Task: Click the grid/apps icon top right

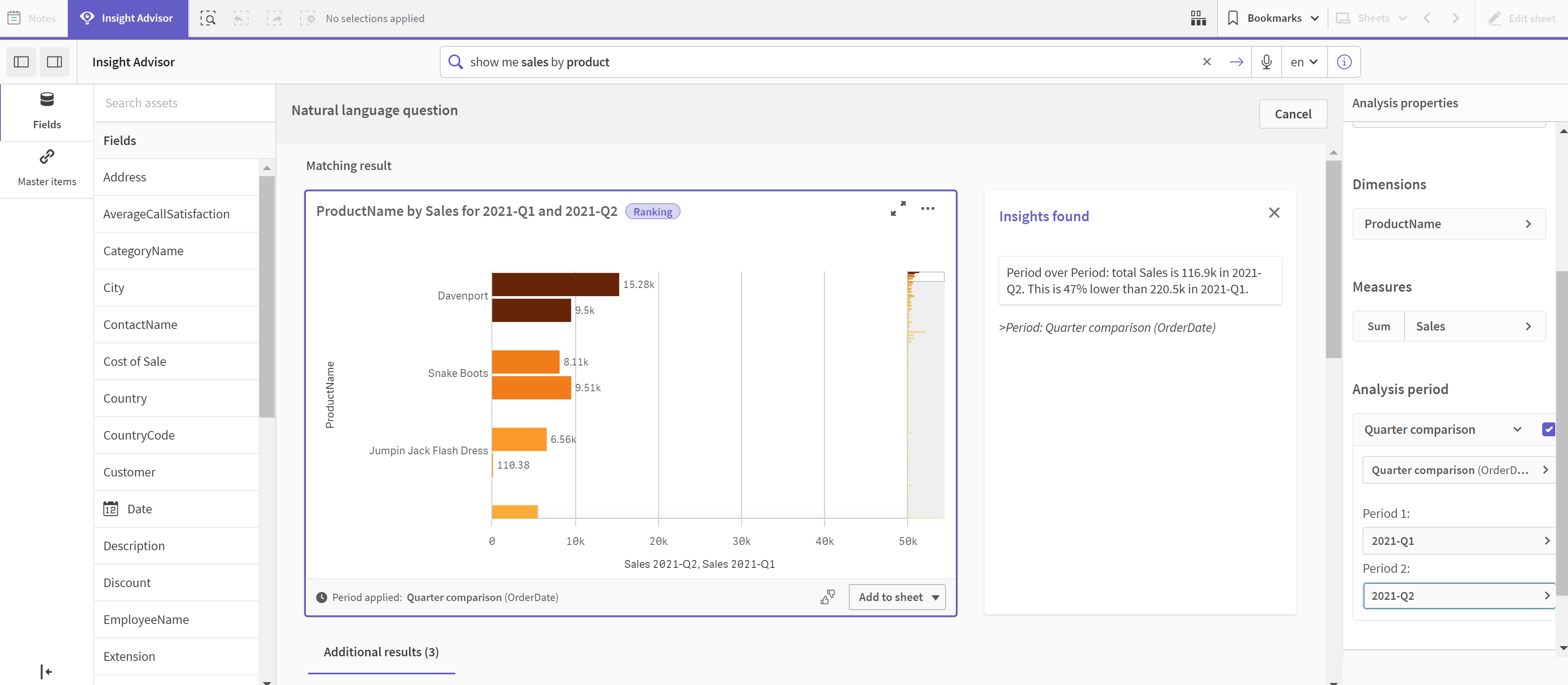Action: [x=1197, y=18]
